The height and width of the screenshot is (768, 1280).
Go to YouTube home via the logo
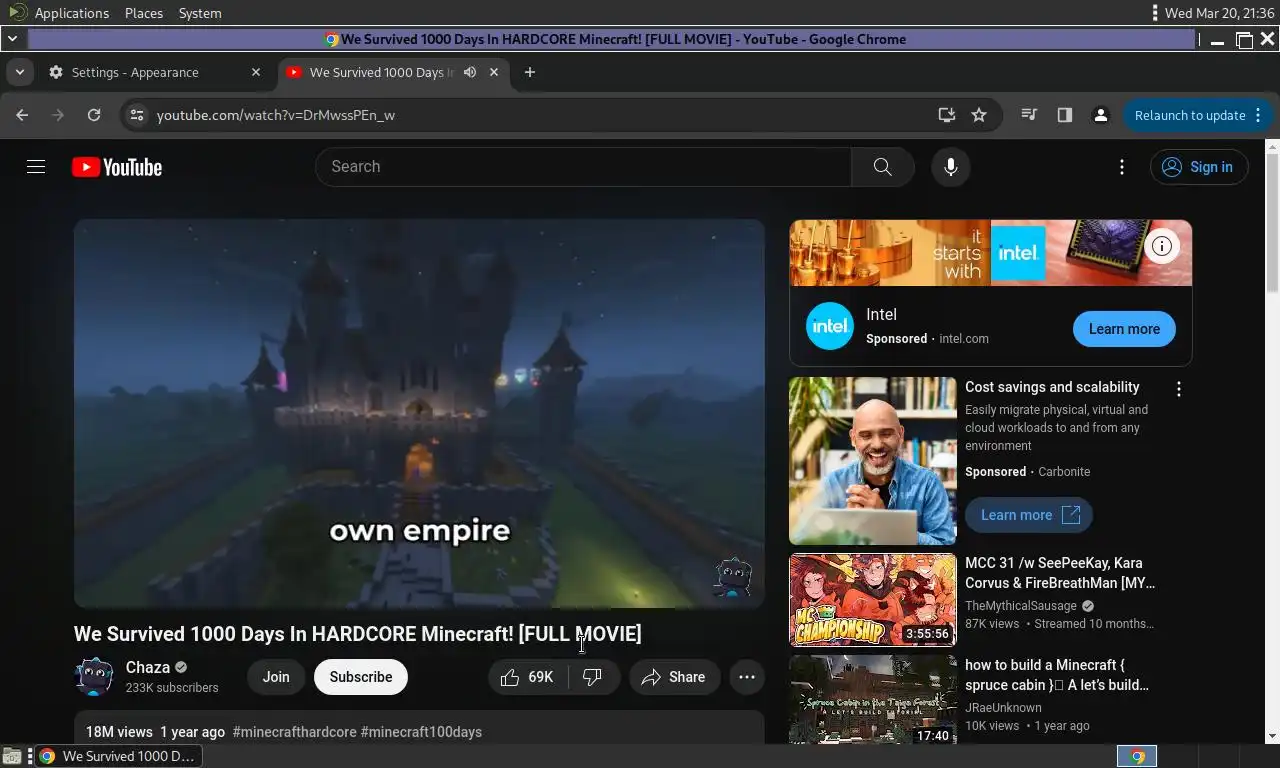click(117, 167)
